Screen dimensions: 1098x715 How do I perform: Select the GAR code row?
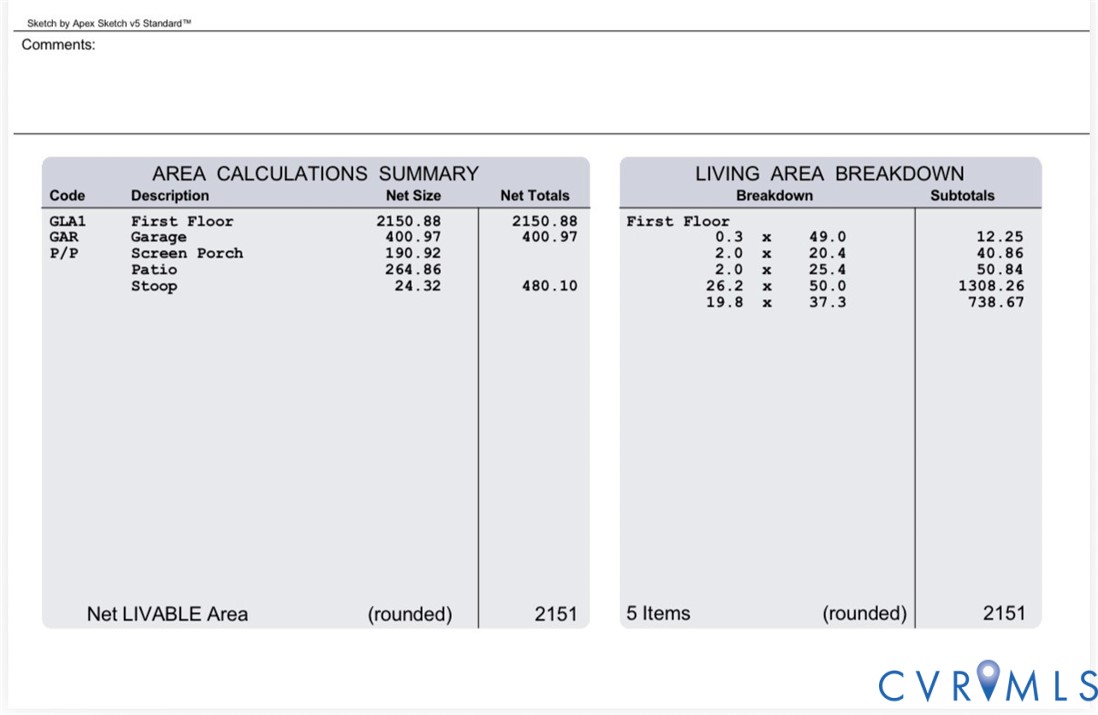coord(313,237)
